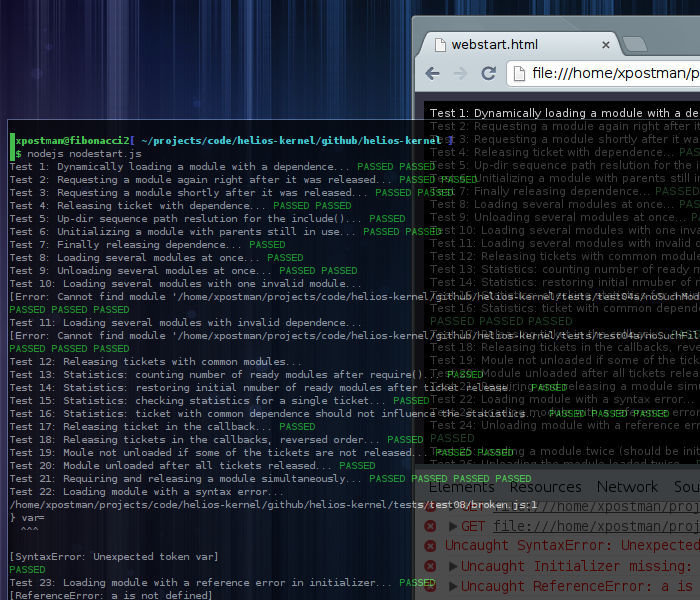The height and width of the screenshot is (600, 700).
Task: Click terminal prompt xpostman@fibonacci2
Action: 72,141
